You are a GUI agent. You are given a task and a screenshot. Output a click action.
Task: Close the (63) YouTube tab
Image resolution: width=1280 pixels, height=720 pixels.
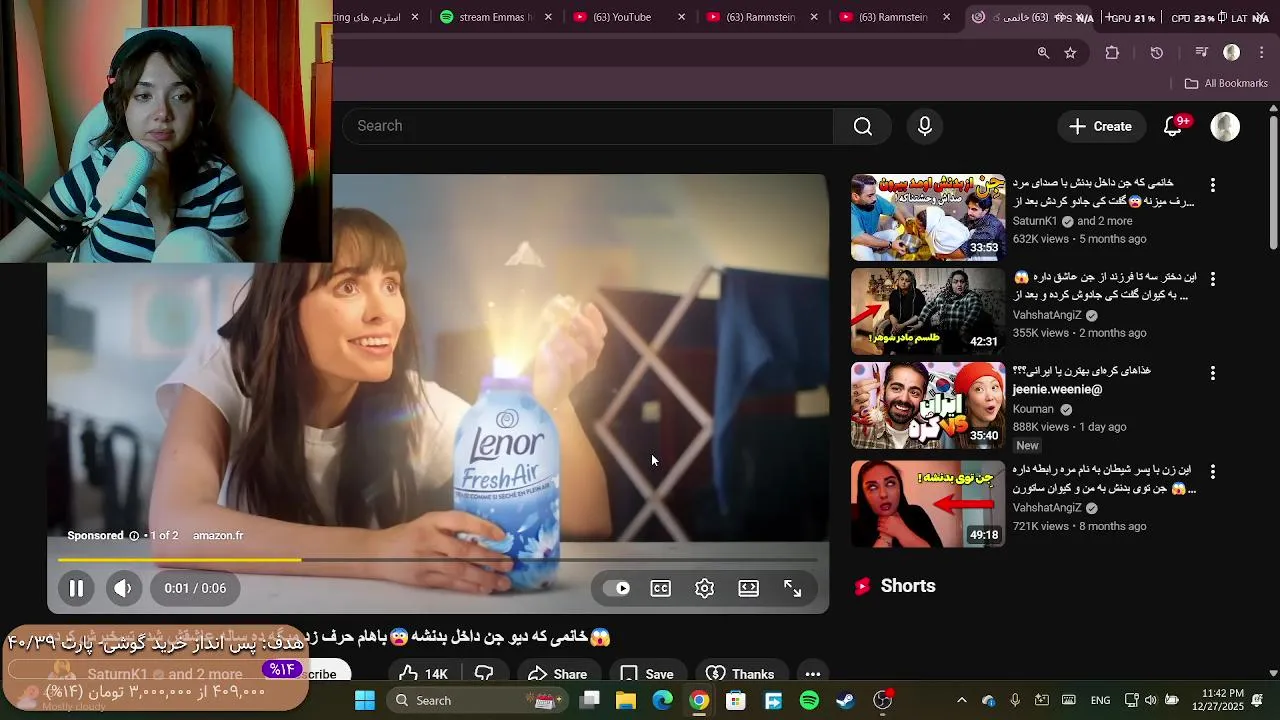682,17
